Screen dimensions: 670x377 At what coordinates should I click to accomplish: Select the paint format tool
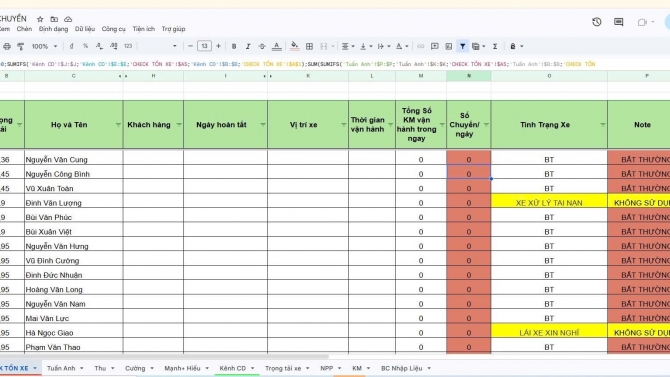(x=21, y=46)
